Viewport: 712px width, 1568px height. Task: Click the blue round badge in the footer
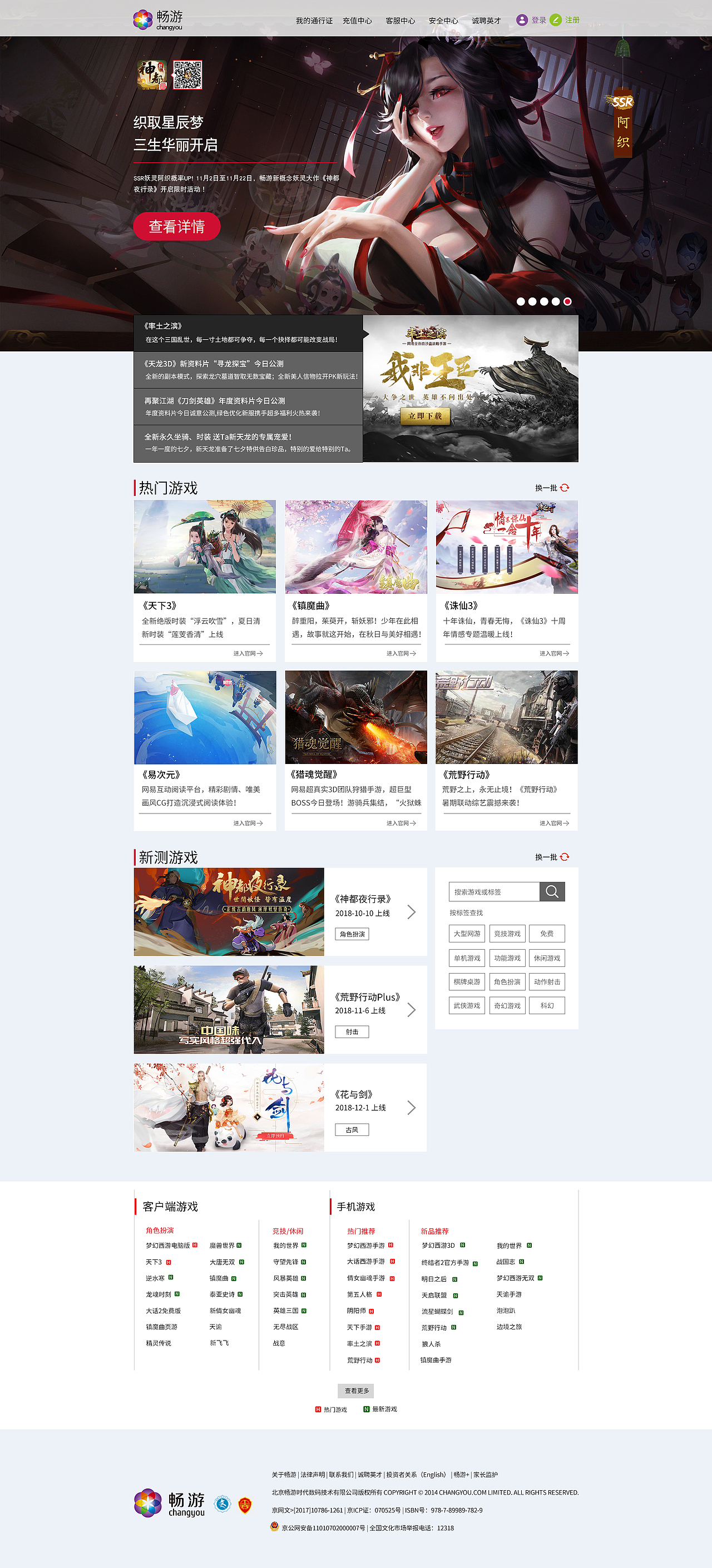point(222,1504)
